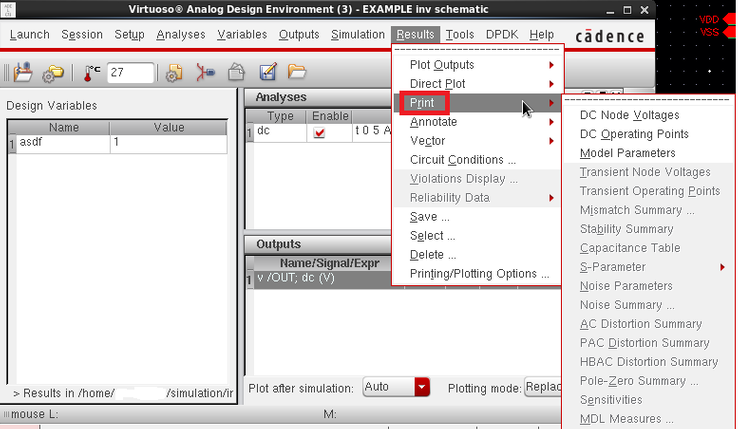The width and height of the screenshot is (740, 429).
Task: Select MDL Measures entry
Action: (626, 419)
